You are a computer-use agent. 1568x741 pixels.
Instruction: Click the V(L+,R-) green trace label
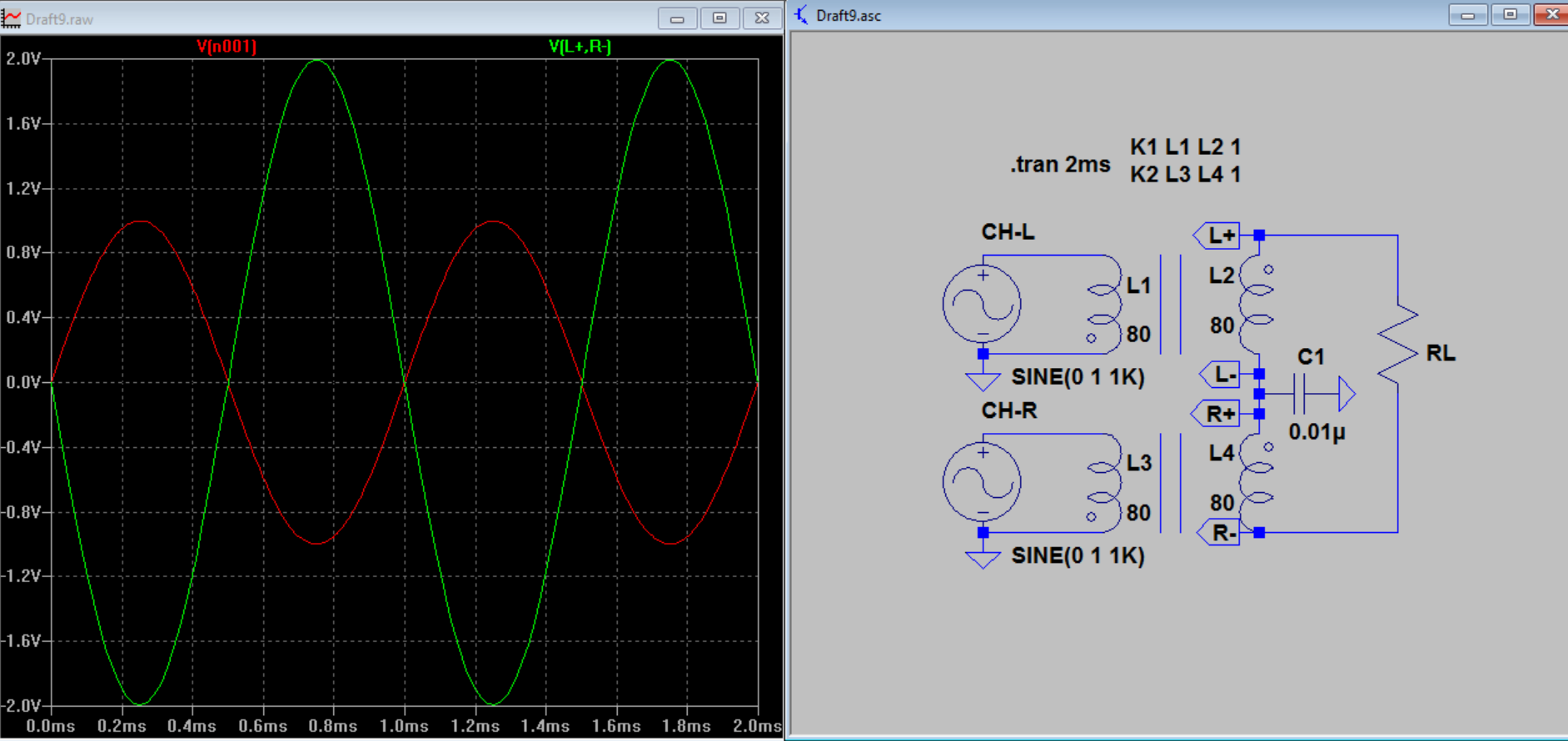[x=580, y=47]
